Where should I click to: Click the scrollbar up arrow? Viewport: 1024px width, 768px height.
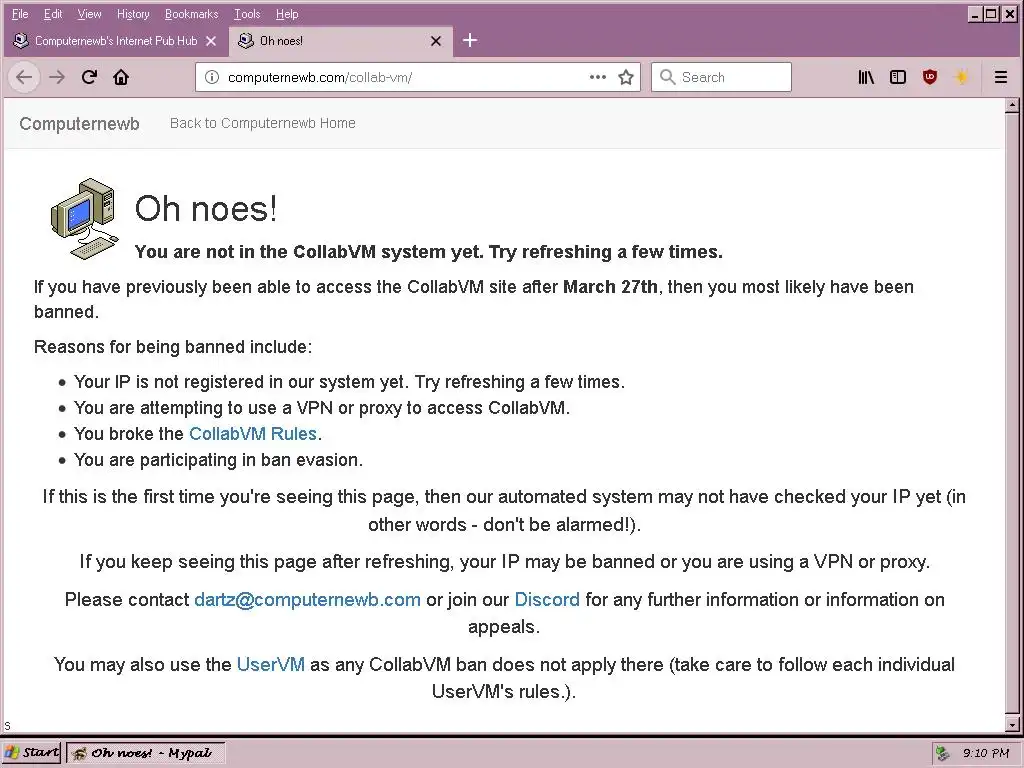tap(1012, 105)
